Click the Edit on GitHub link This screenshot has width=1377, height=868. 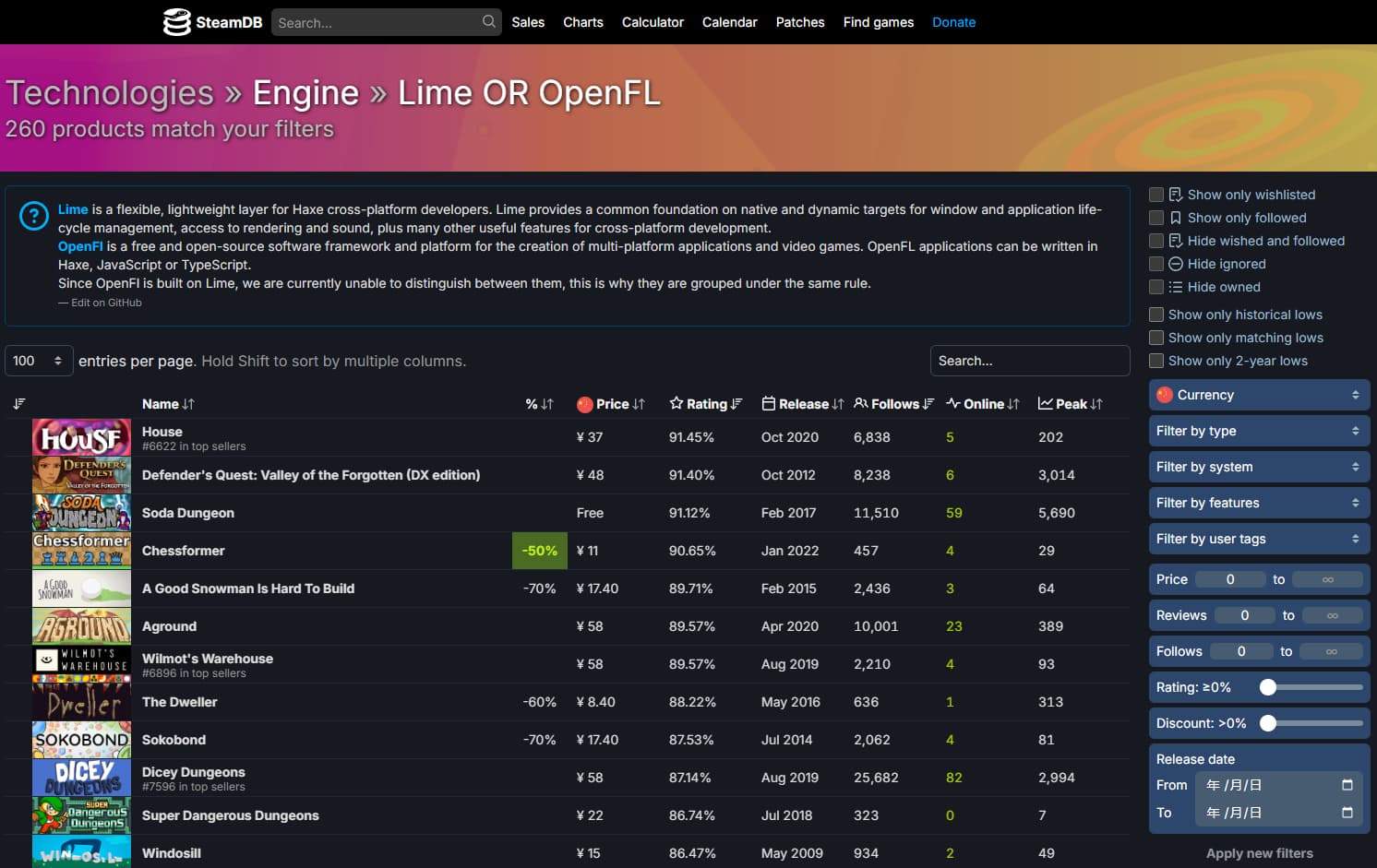click(x=106, y=303)
